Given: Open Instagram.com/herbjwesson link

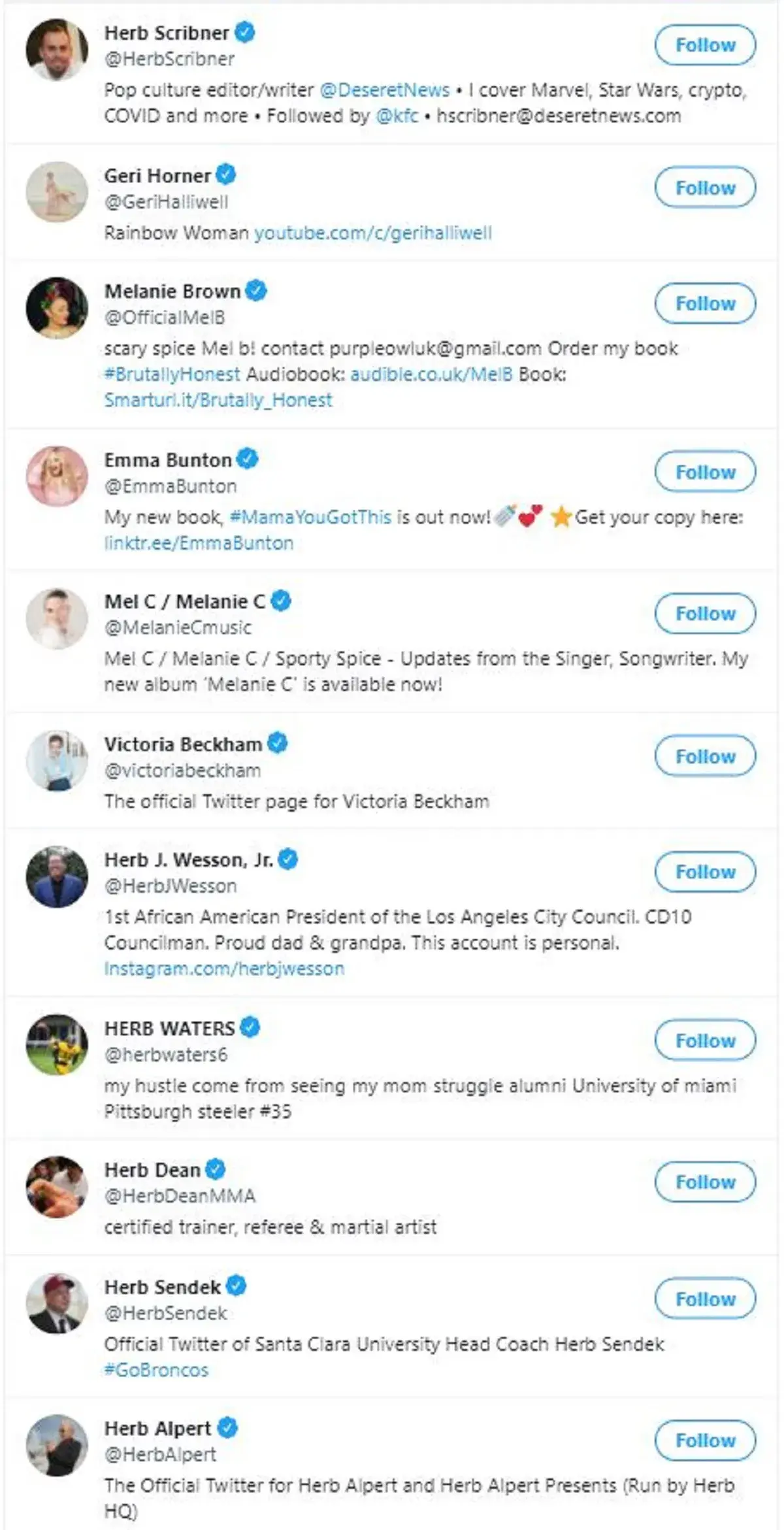Looking at the screenshot, I should pyautogui.click(x=224, y=969).
